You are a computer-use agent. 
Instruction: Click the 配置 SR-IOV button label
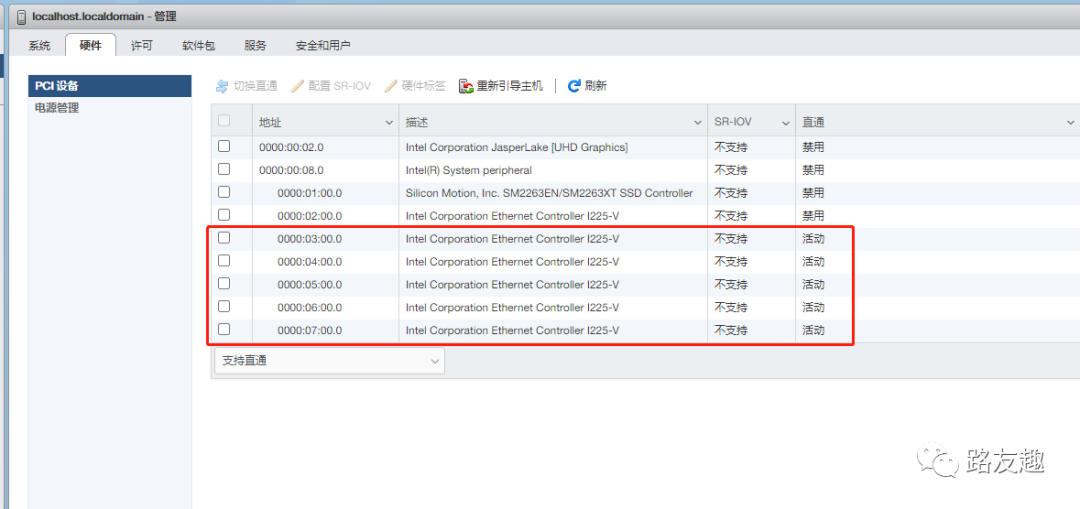click(x=340, y=86)
